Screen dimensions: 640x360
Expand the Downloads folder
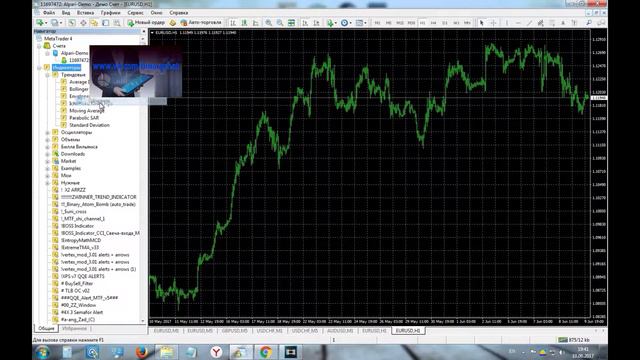coord(47,154)
